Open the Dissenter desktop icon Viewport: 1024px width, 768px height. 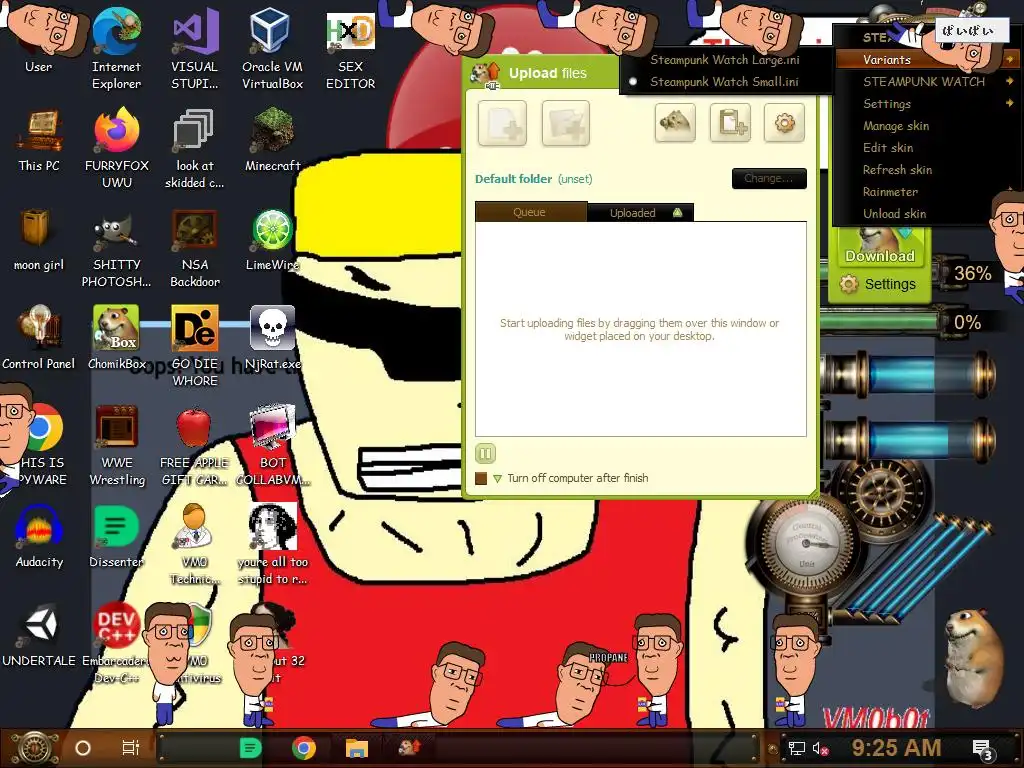pyautogui.click(x=116, y=537)
